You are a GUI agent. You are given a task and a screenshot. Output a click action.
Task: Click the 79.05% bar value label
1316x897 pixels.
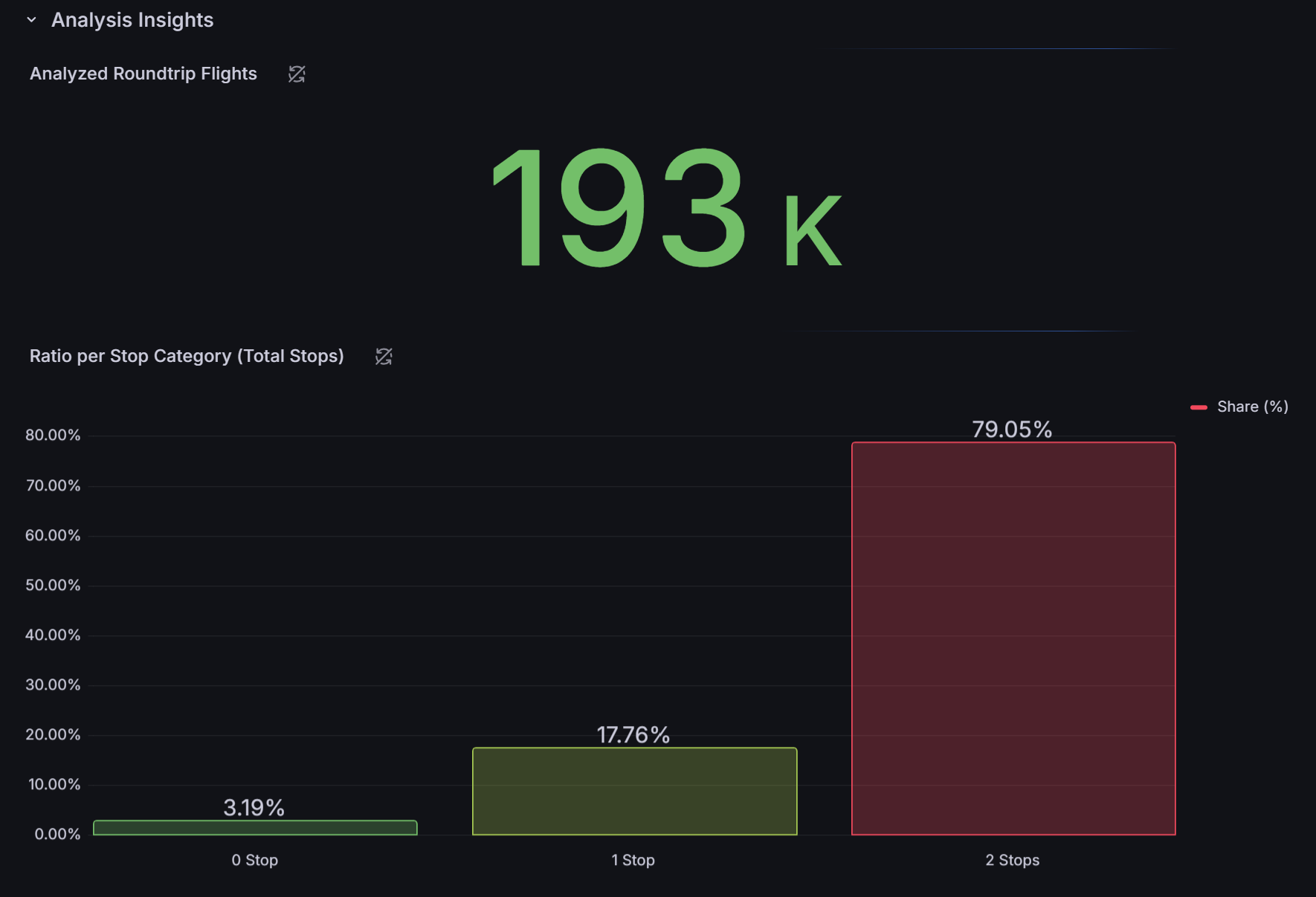1012,430
